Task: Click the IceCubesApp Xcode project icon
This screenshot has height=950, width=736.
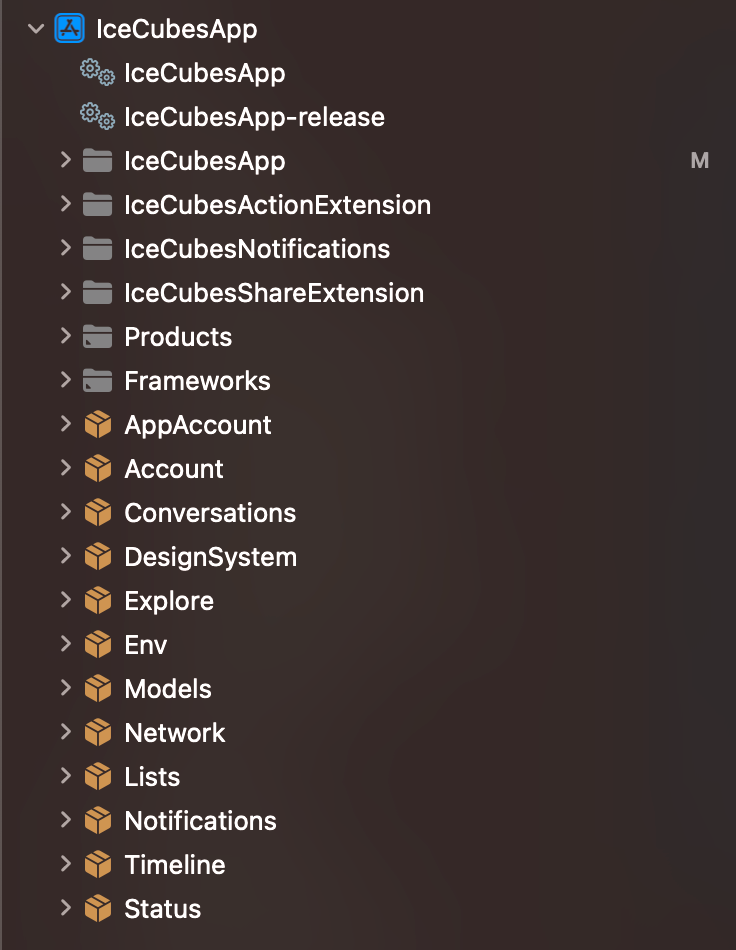Action: pos(70,28)
